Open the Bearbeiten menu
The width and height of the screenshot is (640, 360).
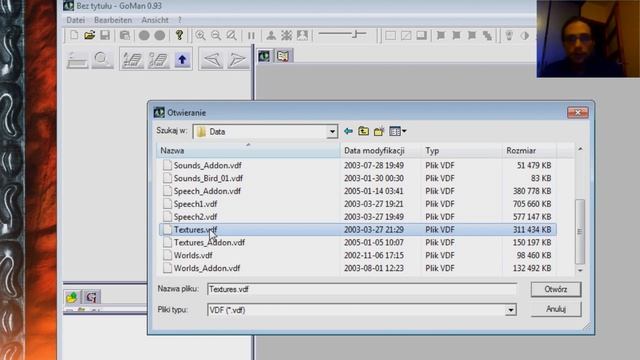click(113, 20)
